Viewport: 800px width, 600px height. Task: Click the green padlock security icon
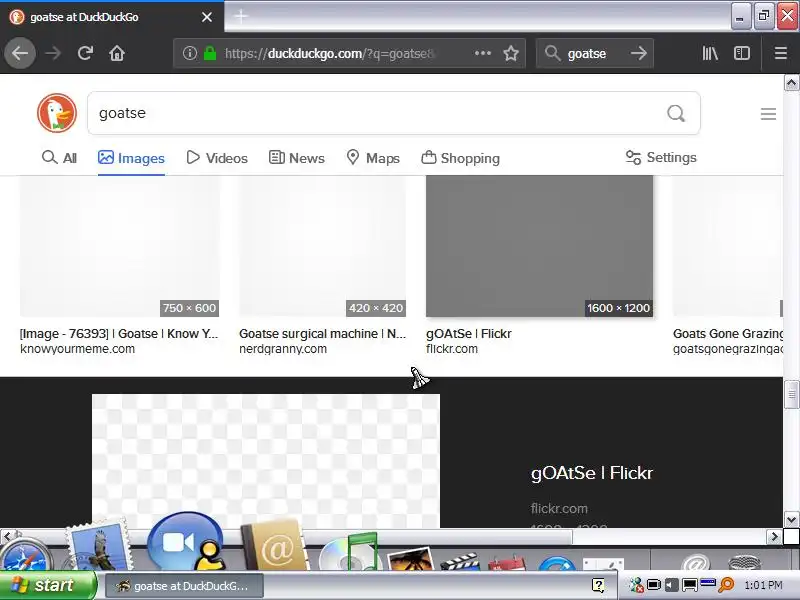(210, 53)
